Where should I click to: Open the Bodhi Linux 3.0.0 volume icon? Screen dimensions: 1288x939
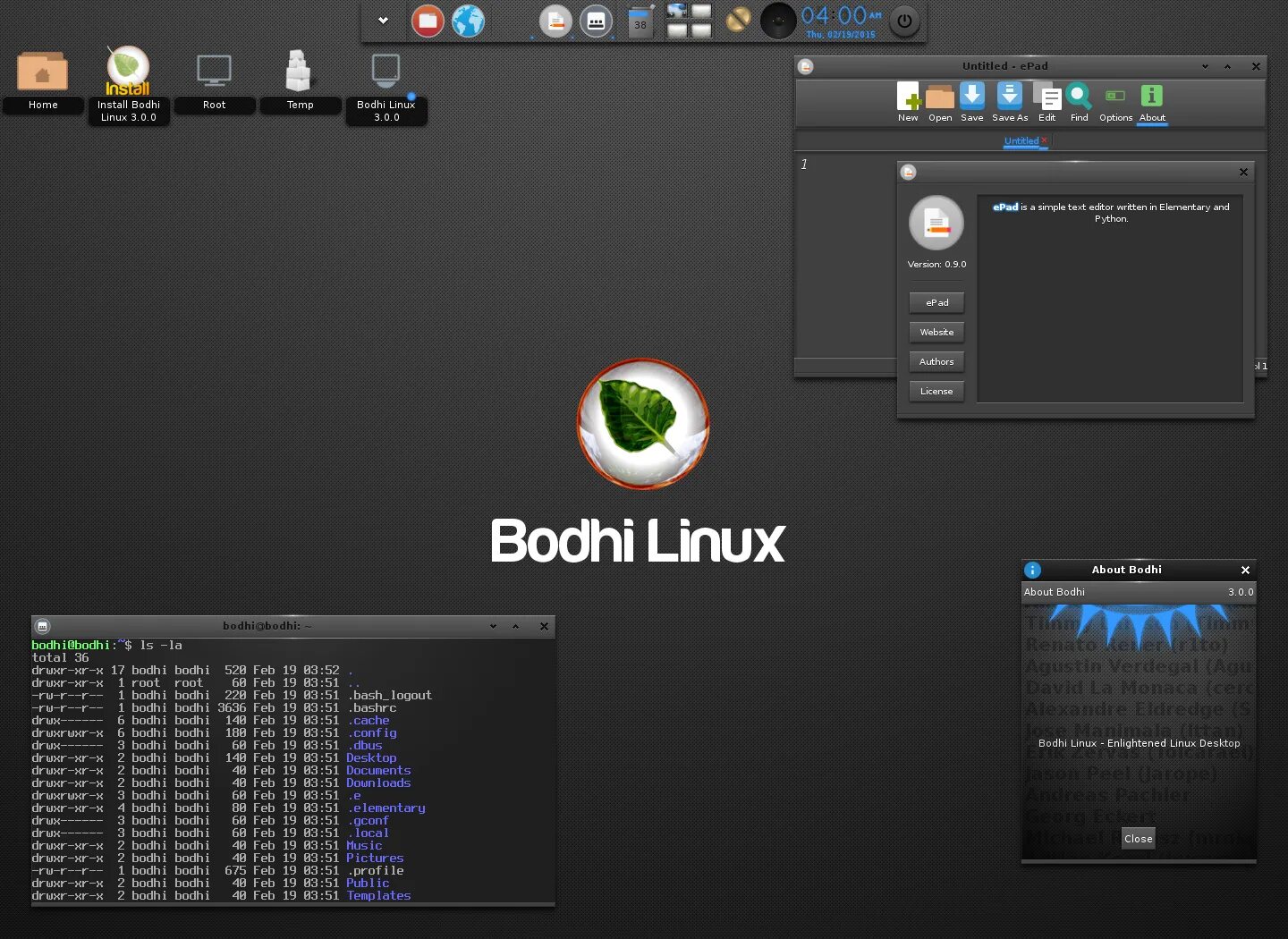click(386, 87)
